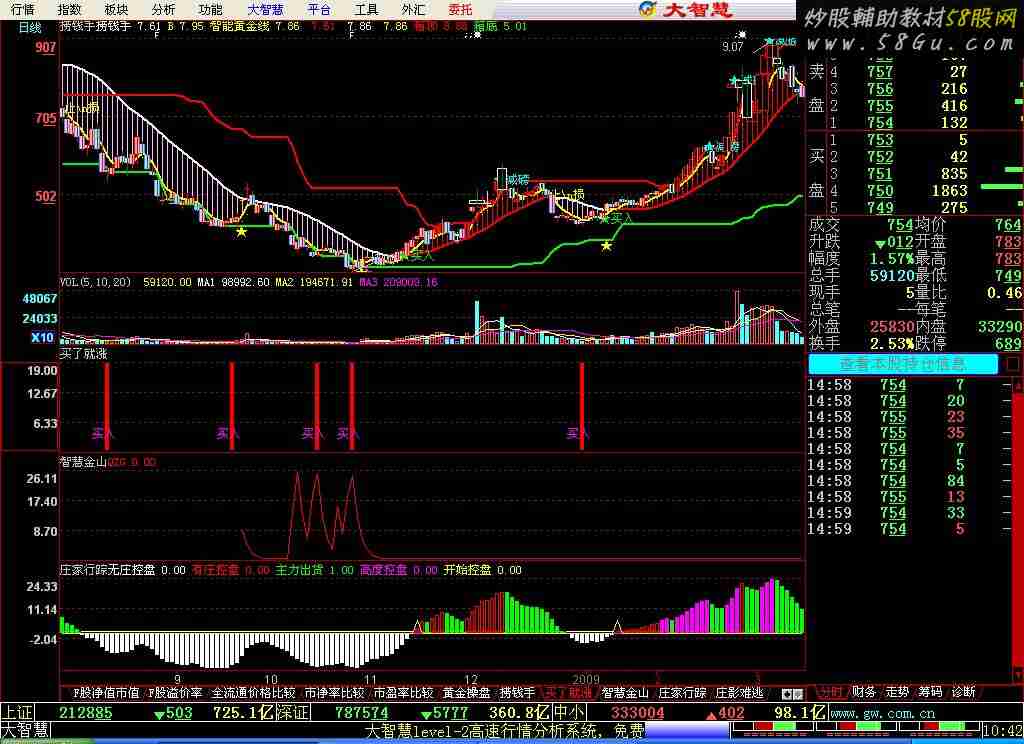Click the 2009 date axis label

click(586, 679)
